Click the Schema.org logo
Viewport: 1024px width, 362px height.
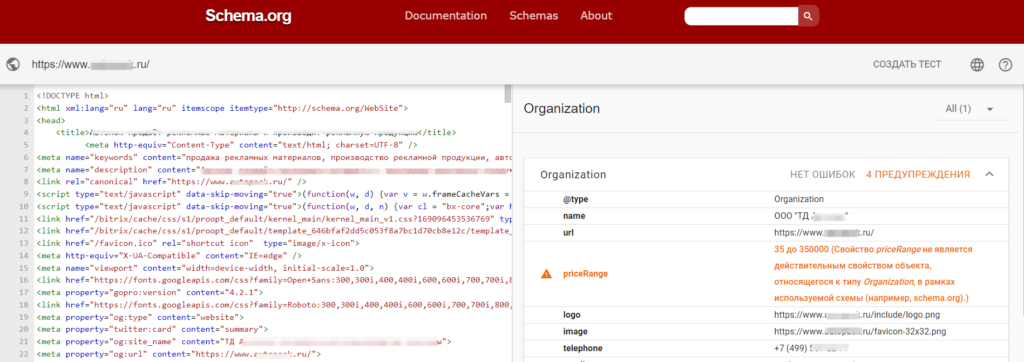(248, 16)
